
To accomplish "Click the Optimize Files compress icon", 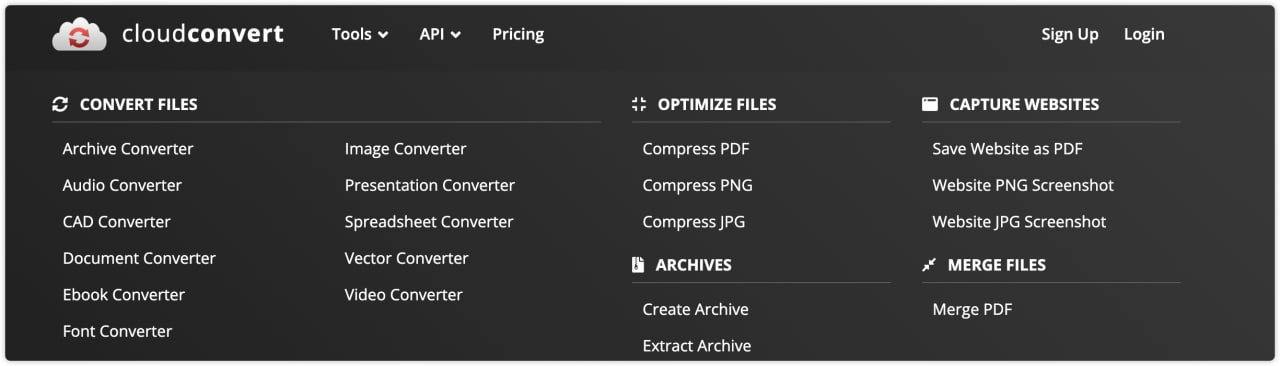I will (640, 104).
